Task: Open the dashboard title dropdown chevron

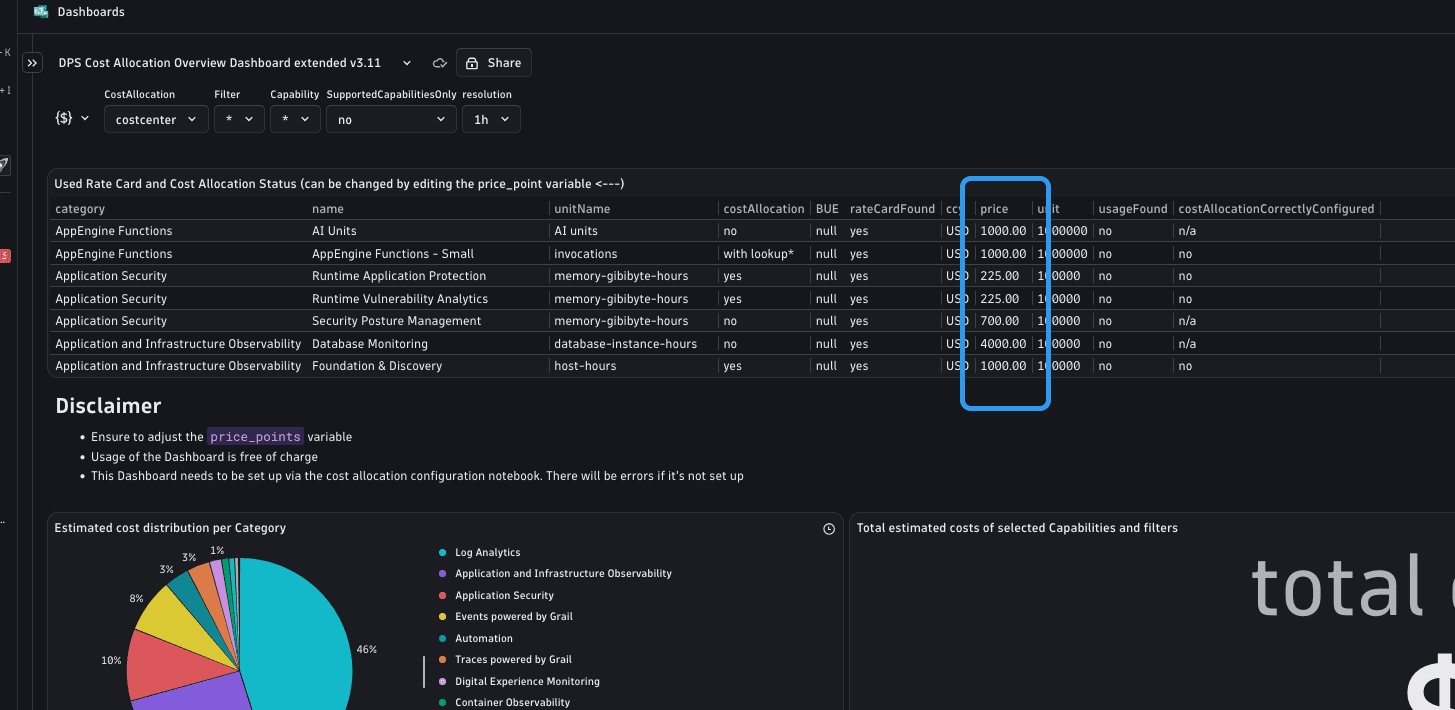Action: click(407, 63)
